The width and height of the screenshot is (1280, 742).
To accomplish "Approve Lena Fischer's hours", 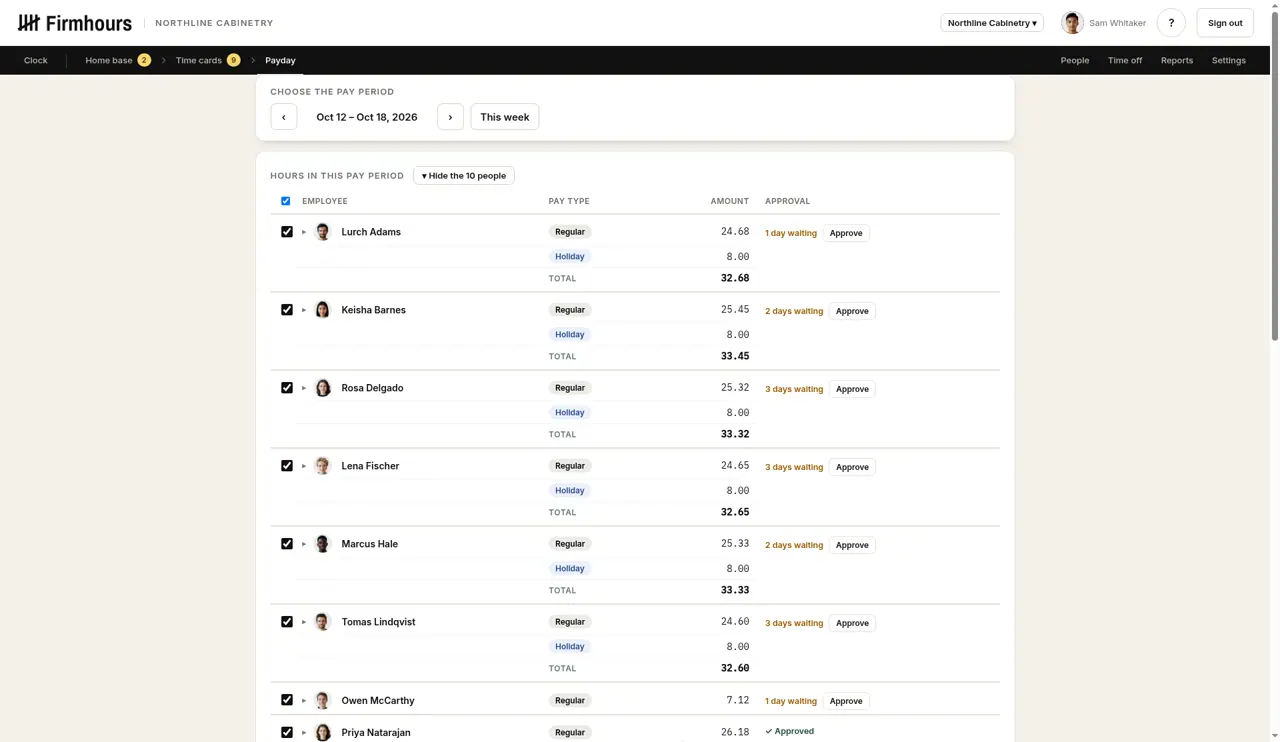I will click(x=852, y=467).
